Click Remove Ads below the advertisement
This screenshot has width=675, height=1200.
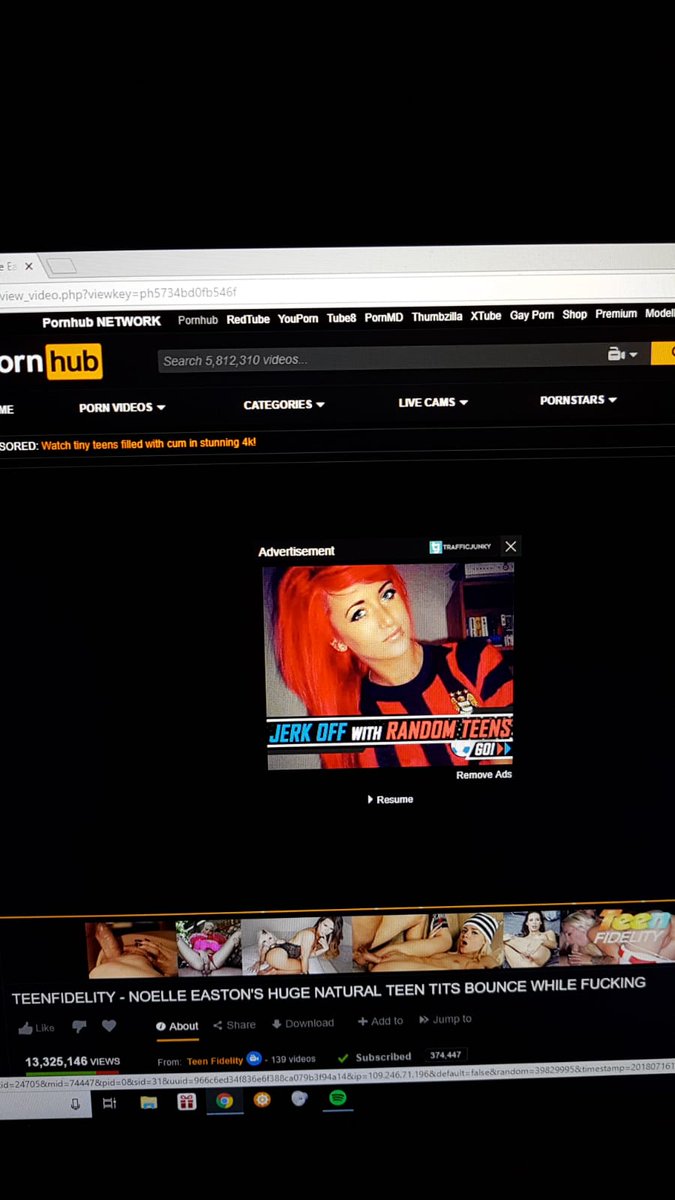(x=484, y=774)
